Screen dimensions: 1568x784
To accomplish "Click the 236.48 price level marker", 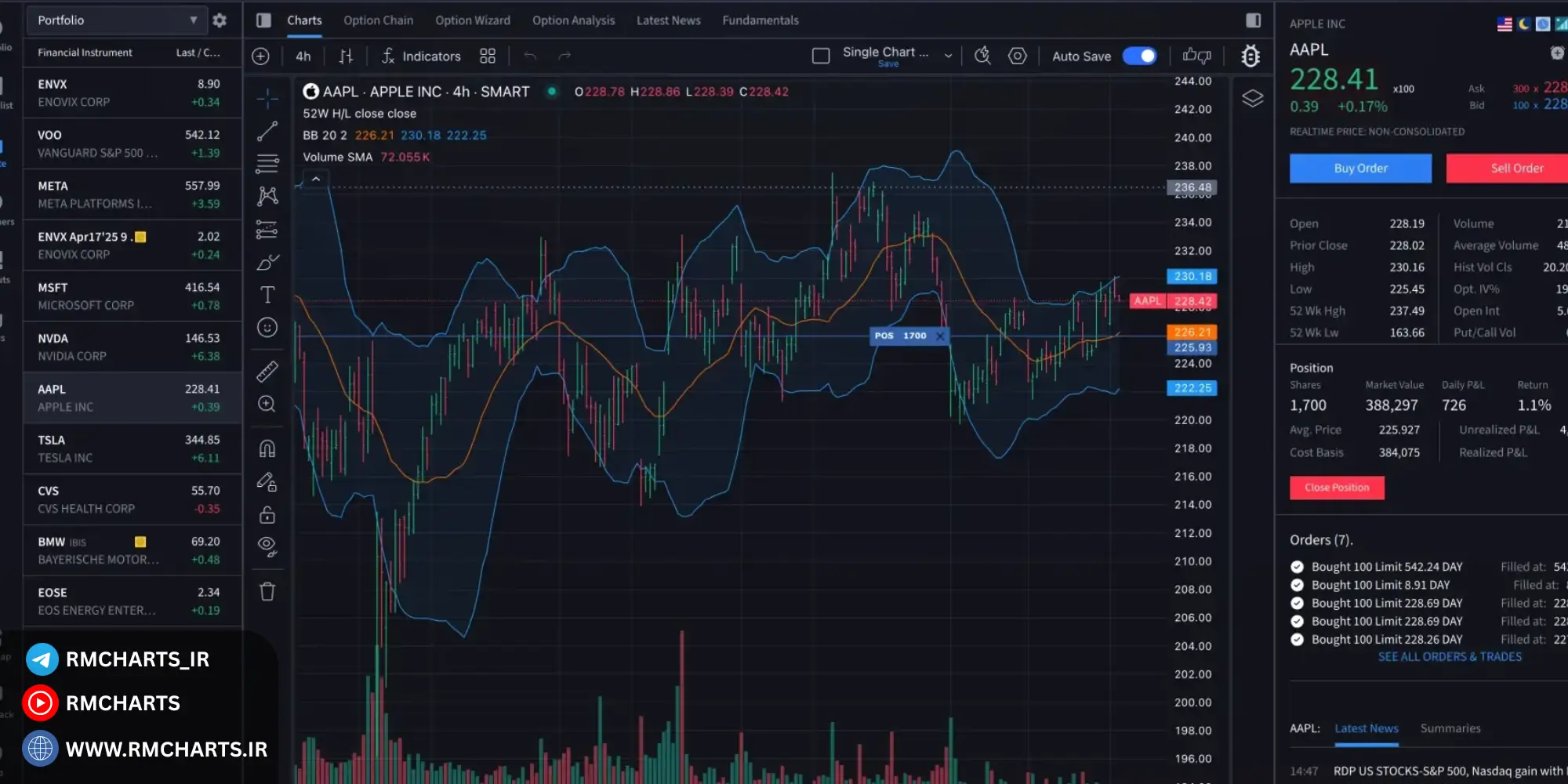I will click(1192, 187).
